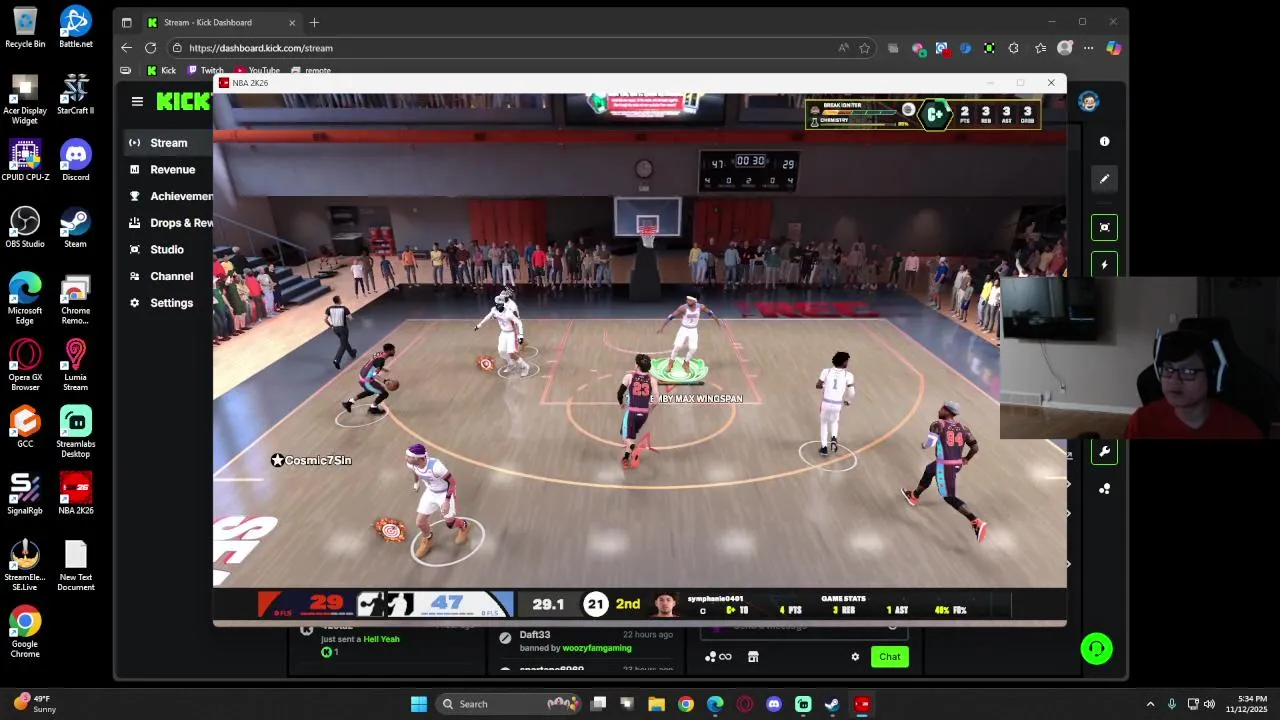The width and height of the screenshot is (1280, 720).
Task: Open the Edge extensions puzzle icon
Action: tap(1013, 48)
